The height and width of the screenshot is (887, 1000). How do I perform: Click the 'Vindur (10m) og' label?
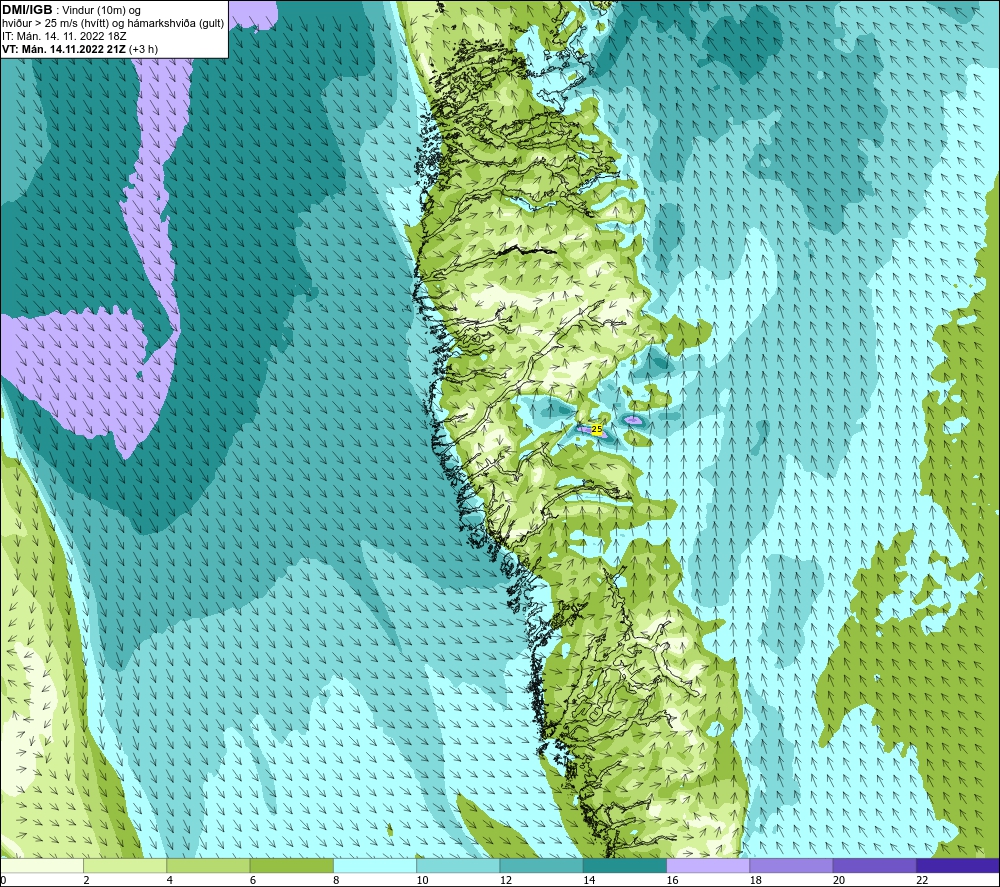point(103,11)
